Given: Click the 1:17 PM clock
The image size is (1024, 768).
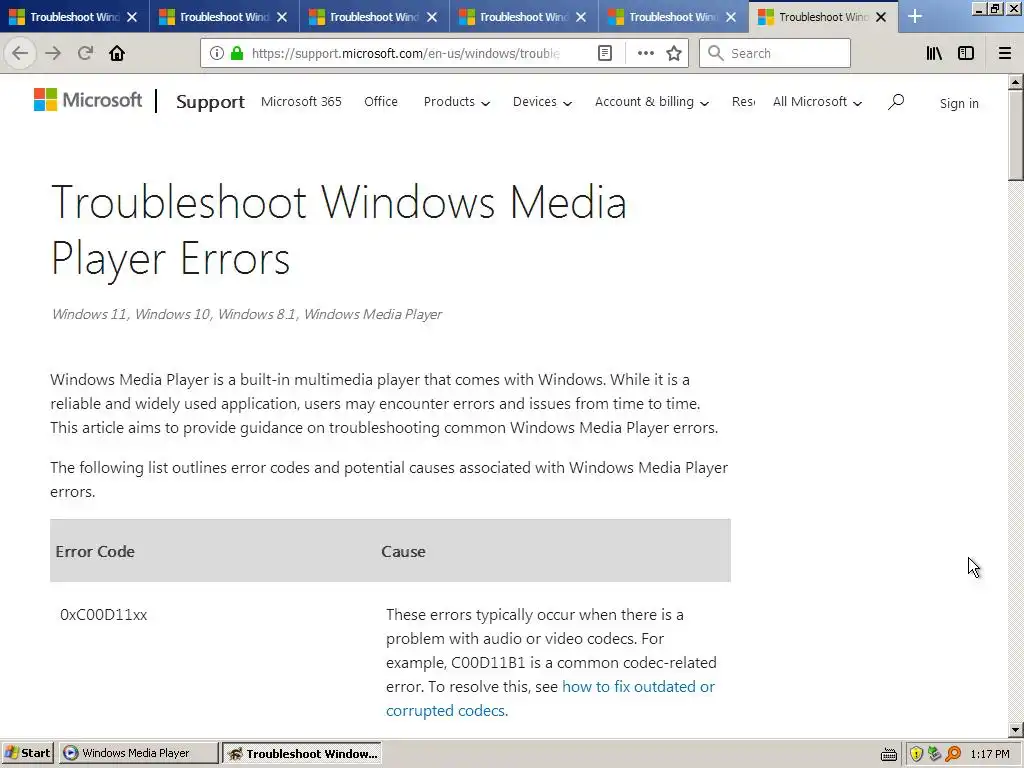Looking at the screenshot, I should point(990,754).
